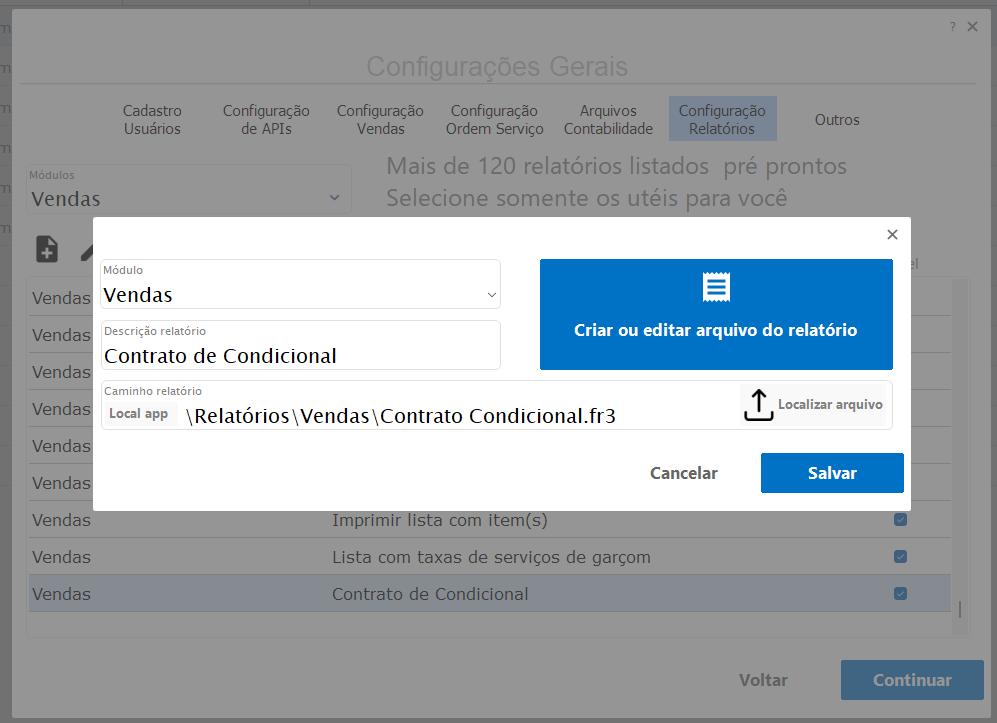Expand the Módulo dropdown in the dialog
Screen dimensions: 997x723
pyautogui.click(x=491, y=295)
